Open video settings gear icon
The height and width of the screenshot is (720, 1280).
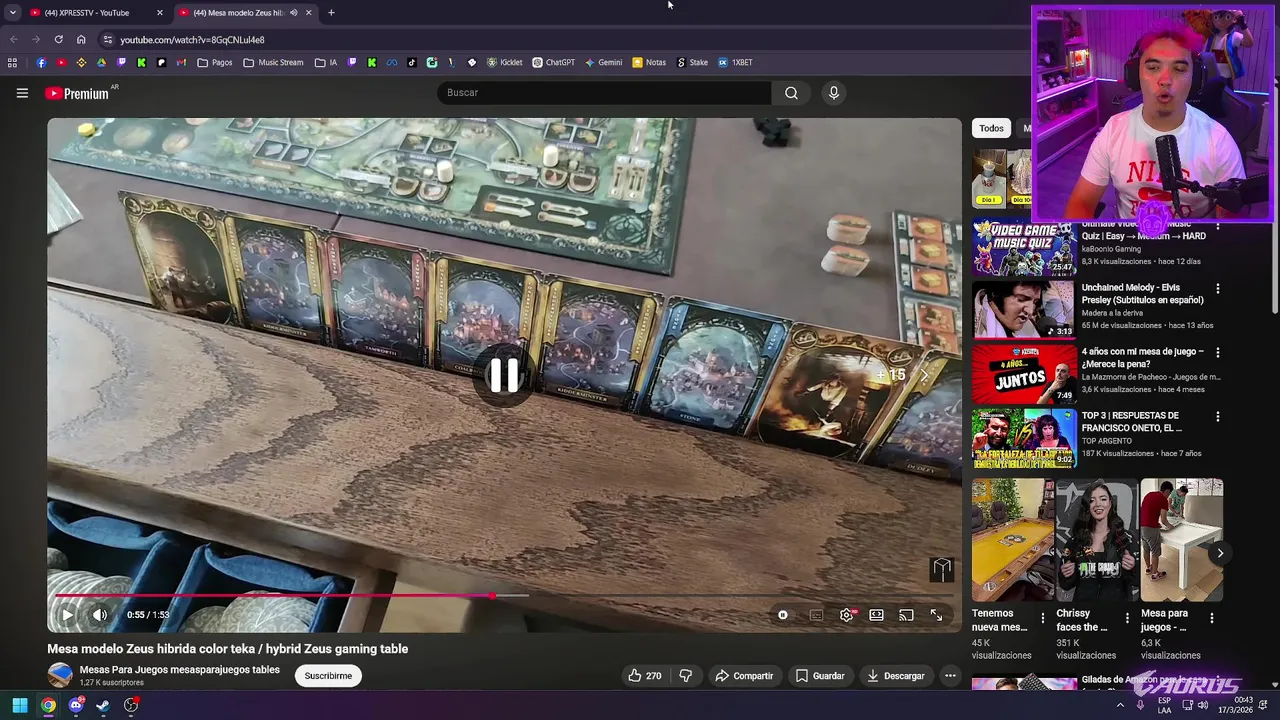pos(846,615)
